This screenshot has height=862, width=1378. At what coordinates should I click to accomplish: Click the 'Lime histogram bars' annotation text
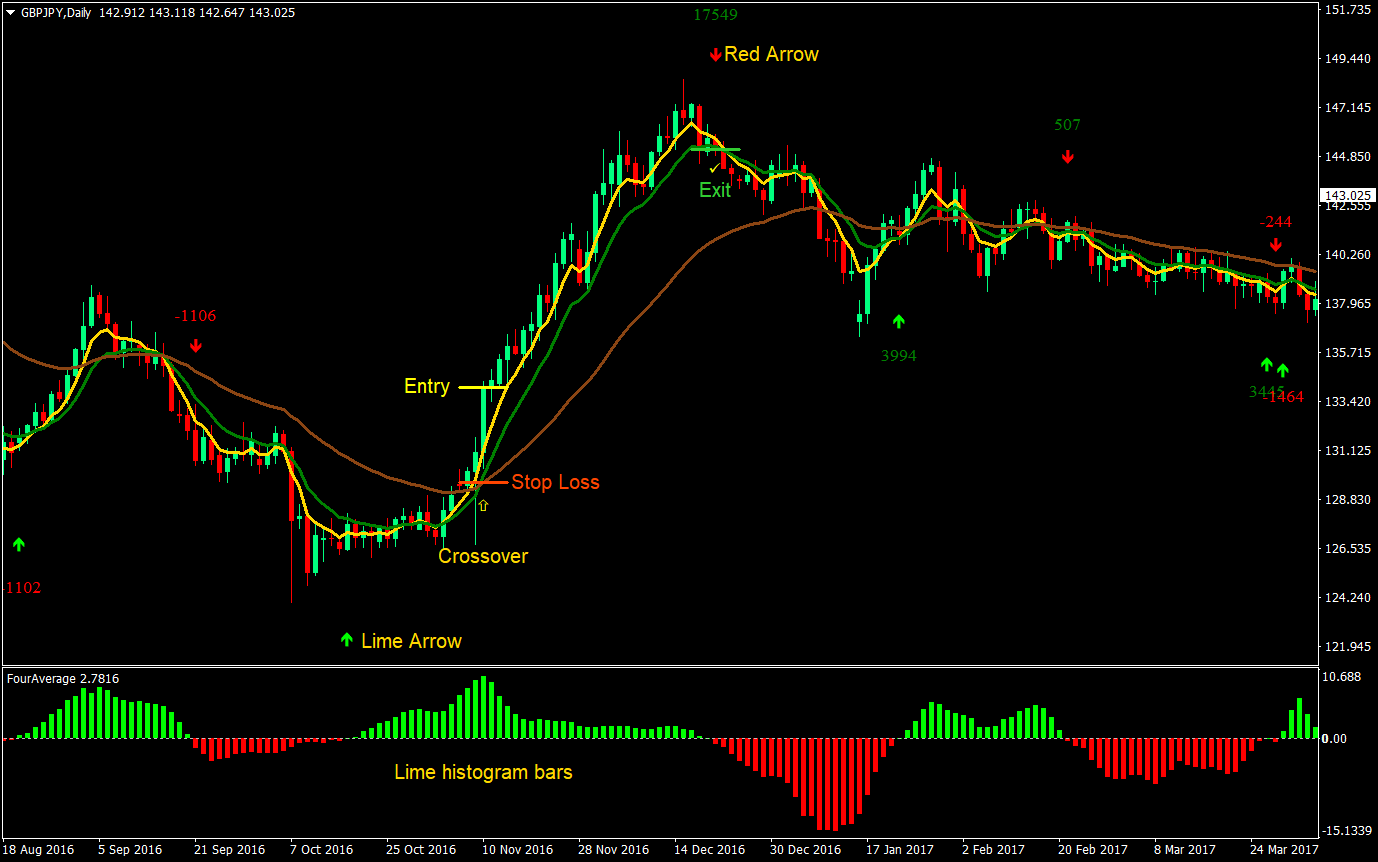click(x=483, y=772)
